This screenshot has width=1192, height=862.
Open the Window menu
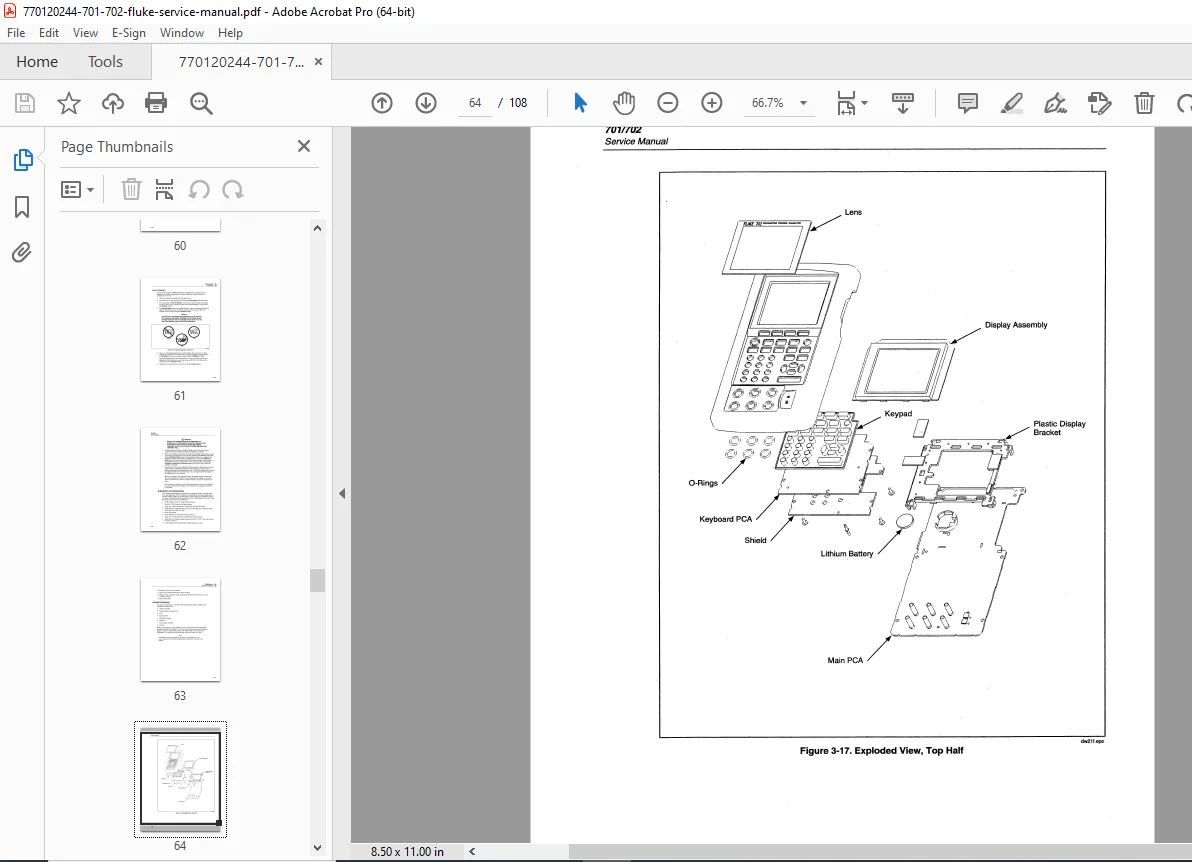pos(182,33)
